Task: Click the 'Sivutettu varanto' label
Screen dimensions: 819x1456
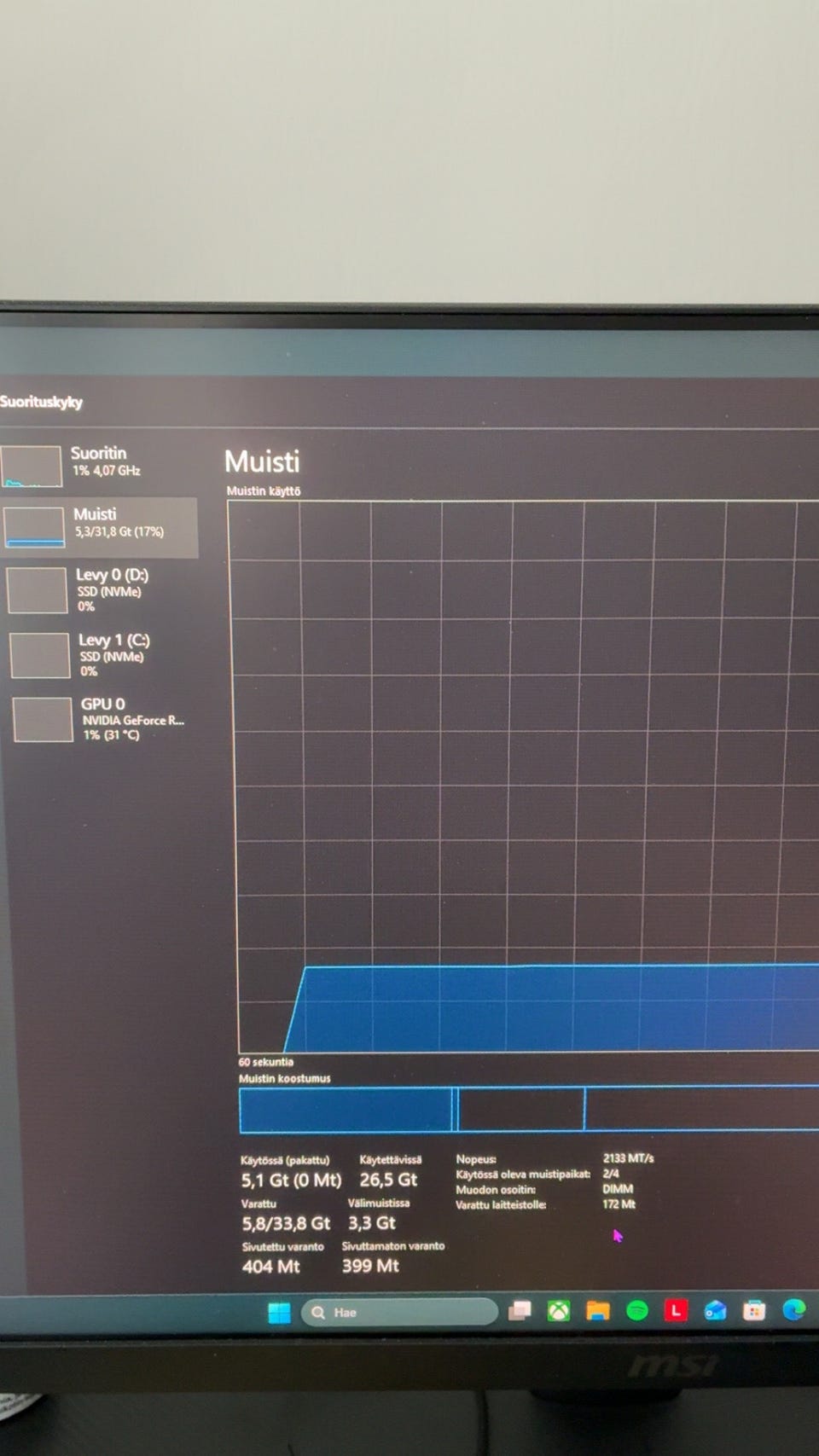Action: [x=282, y=1247]
